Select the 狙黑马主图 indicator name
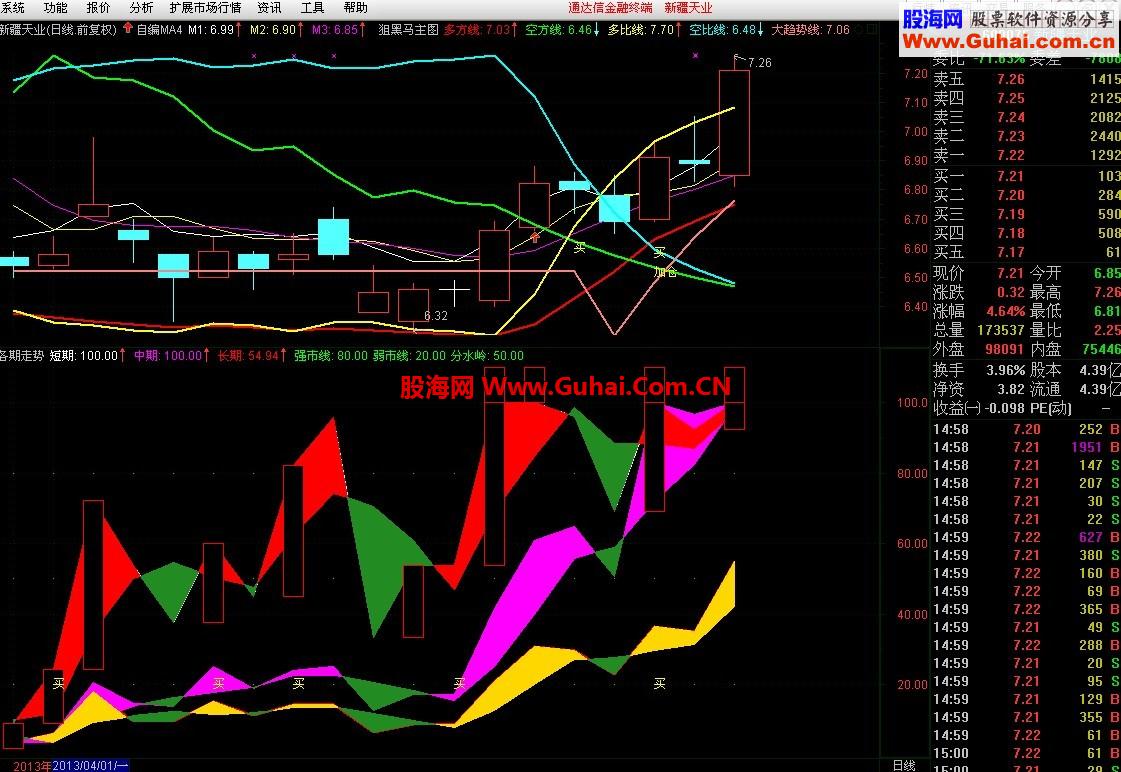The height and width of the screenshot is (772, 1121). pyautogui.click(x=408, y=30)
